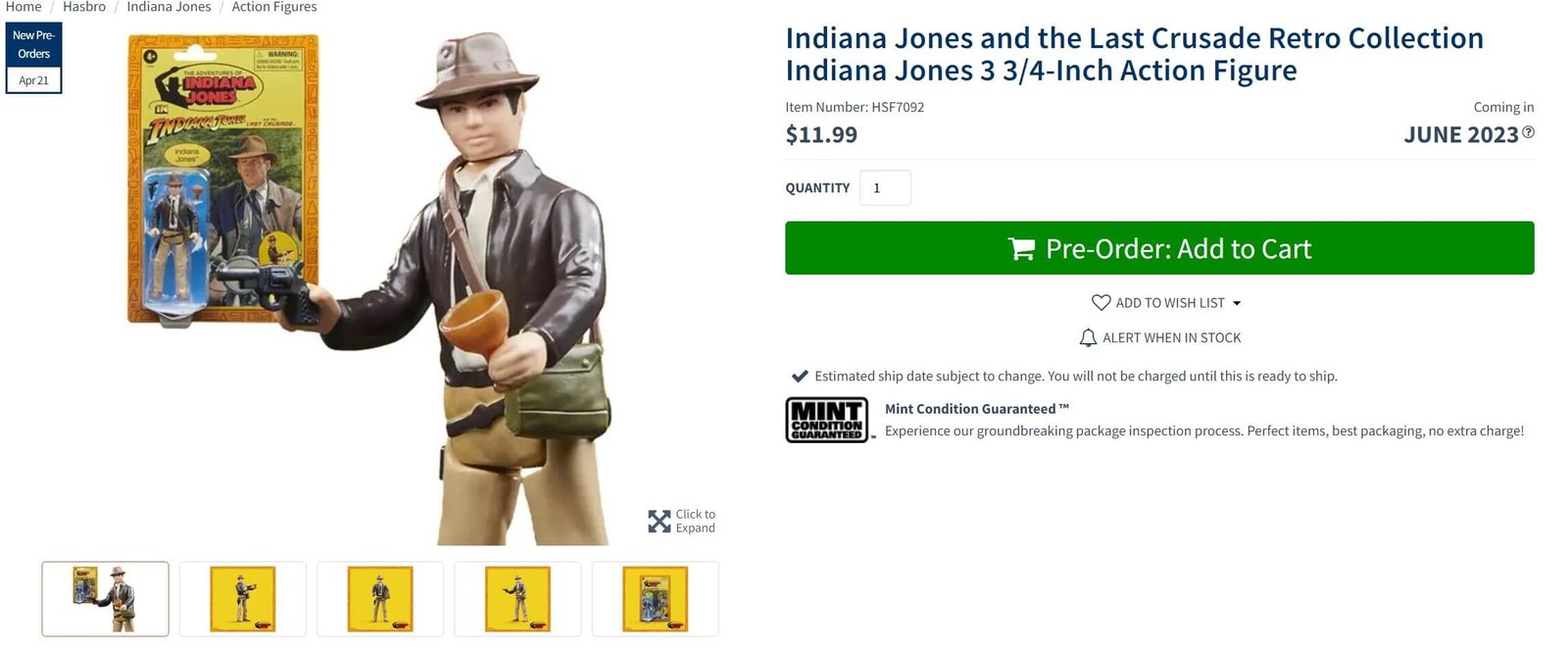The height and width of the screenshot is (654, 1568).
Task: Click the heart wish list icon
Action: click(1101, 303)
